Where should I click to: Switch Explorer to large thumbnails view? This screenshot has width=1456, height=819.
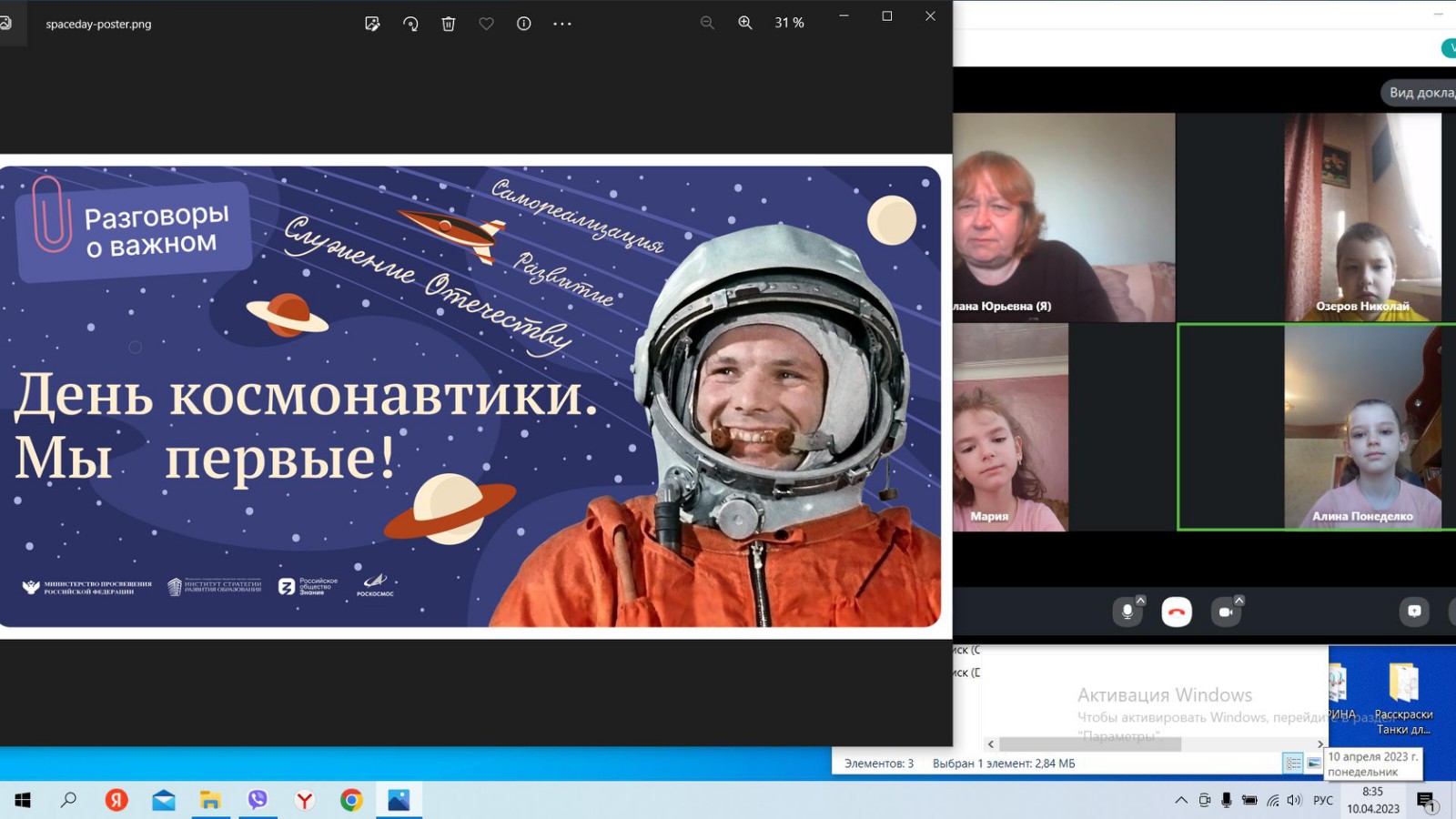click(x=1314, y=763)
